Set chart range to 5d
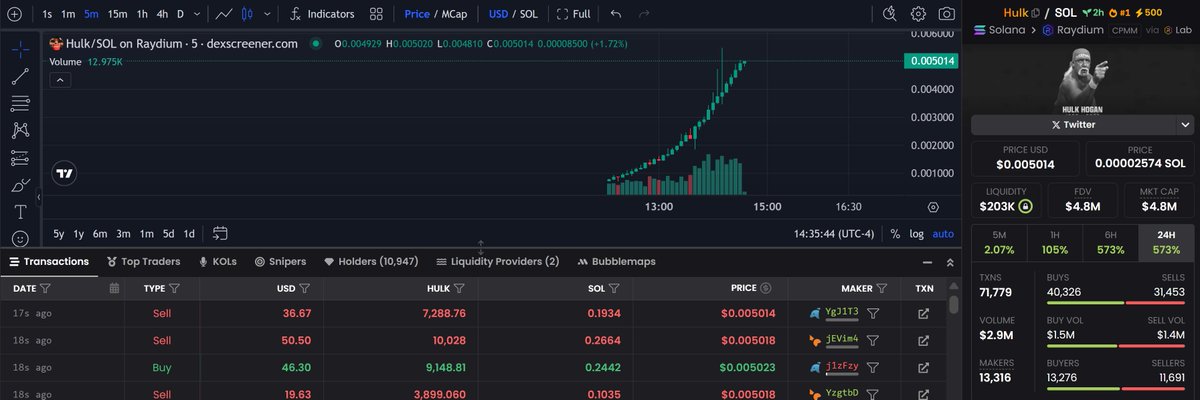Screen dimensions: 1200x400 (x=169, y=233)
